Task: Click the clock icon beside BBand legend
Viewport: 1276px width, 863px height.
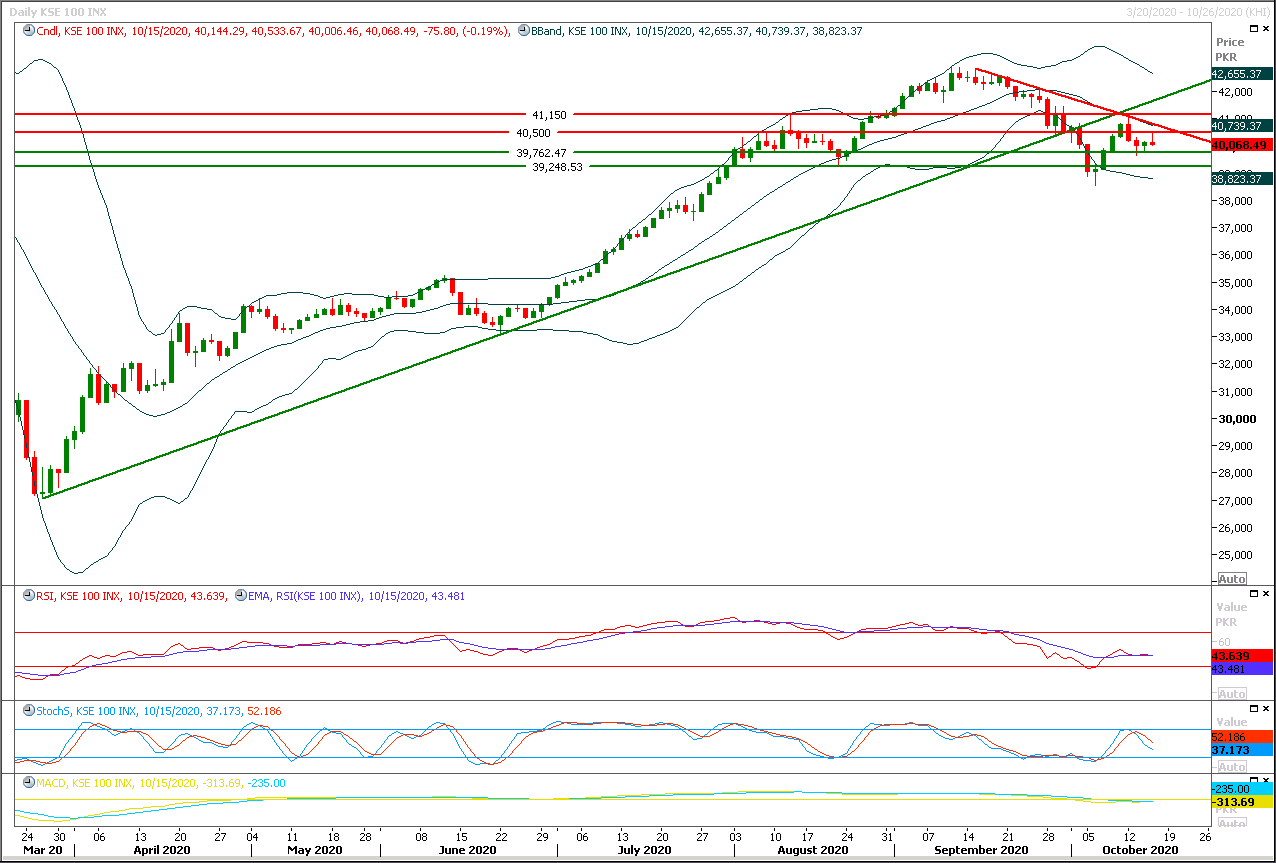Action: (523, 31)
